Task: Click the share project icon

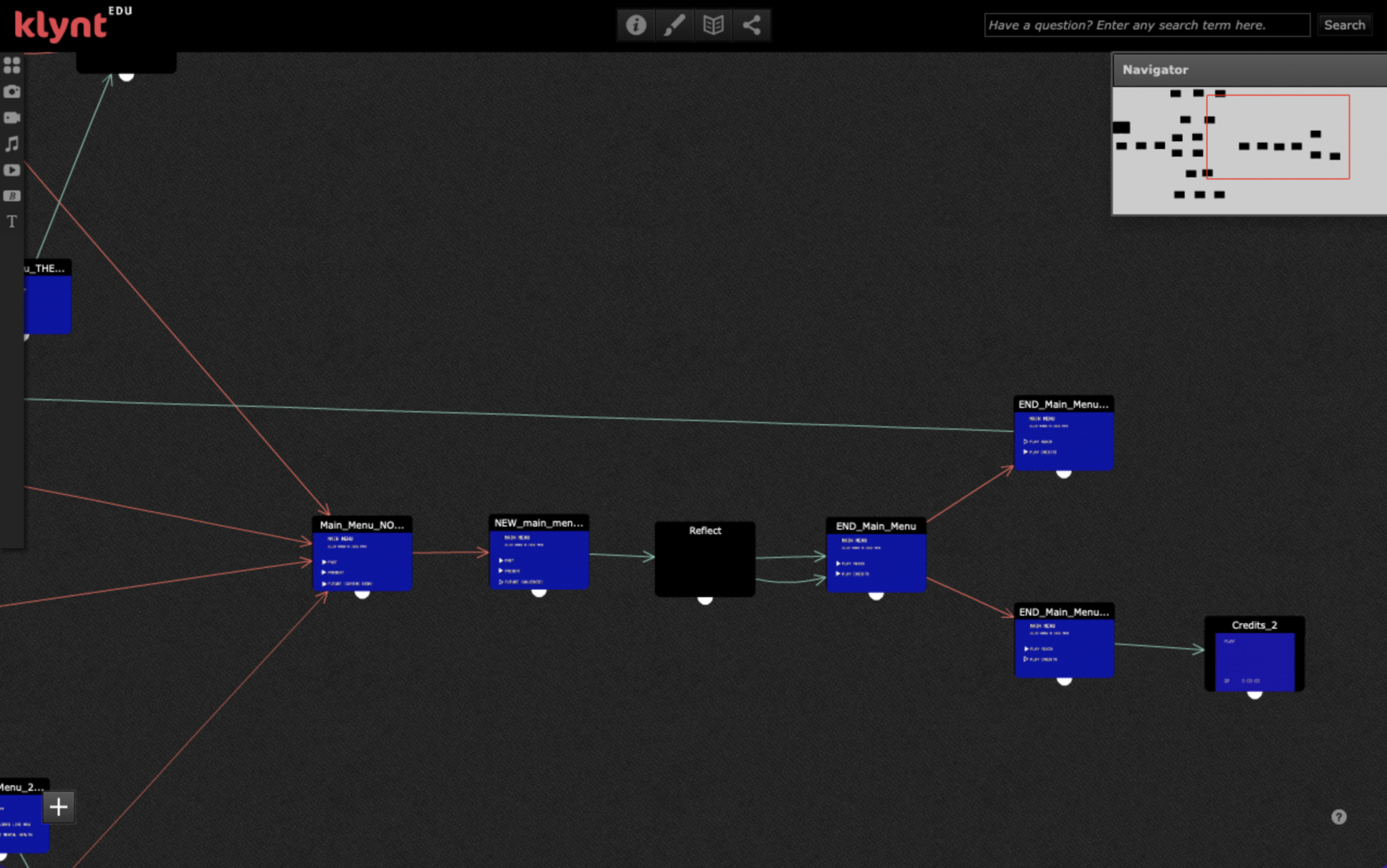Action: pos(752,26)
